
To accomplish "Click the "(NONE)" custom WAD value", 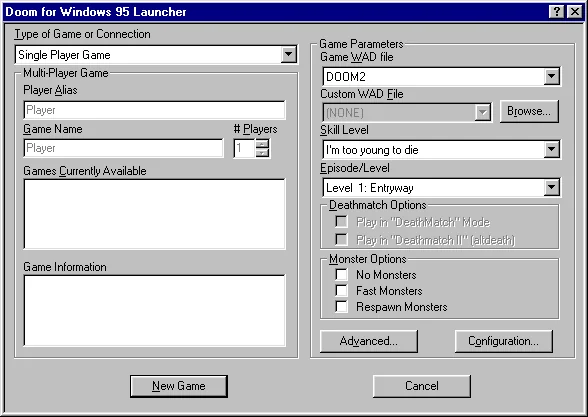I will coord(345,112).
